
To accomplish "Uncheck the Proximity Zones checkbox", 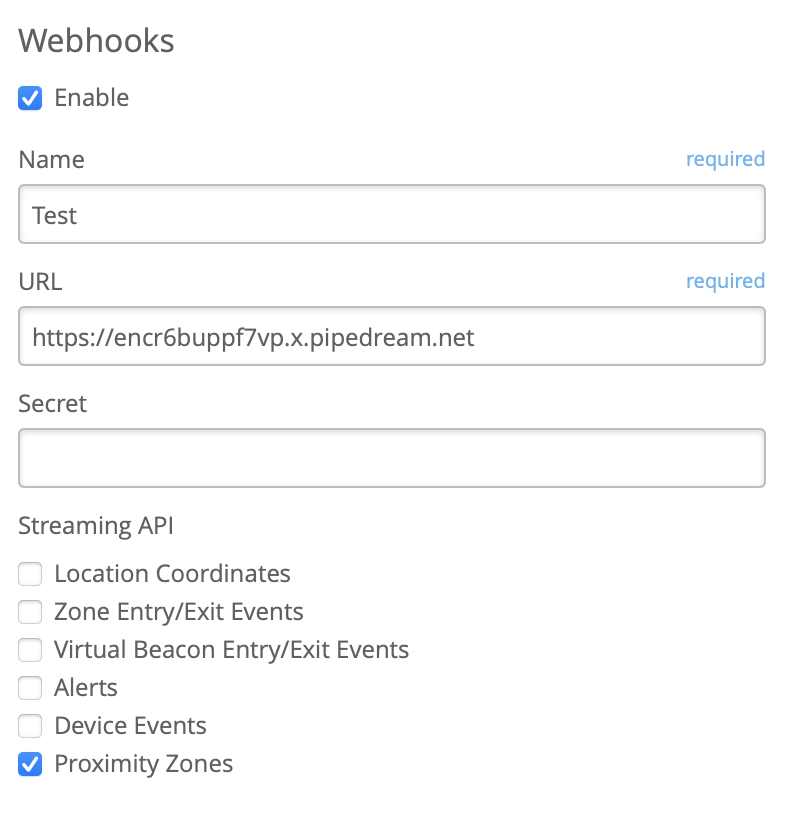I will (31, 764).
